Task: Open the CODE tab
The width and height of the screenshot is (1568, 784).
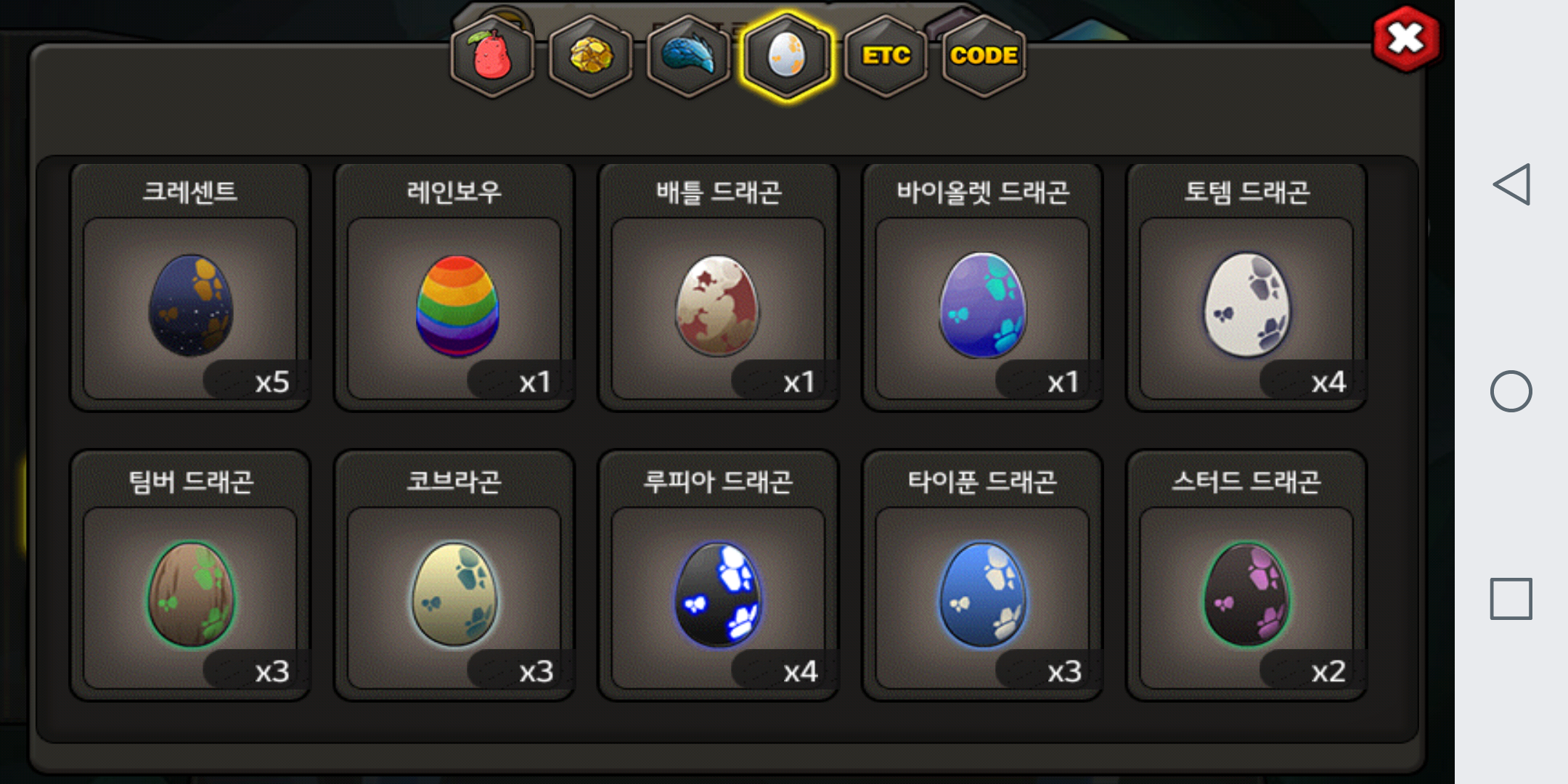Action: tap(984, 56)
